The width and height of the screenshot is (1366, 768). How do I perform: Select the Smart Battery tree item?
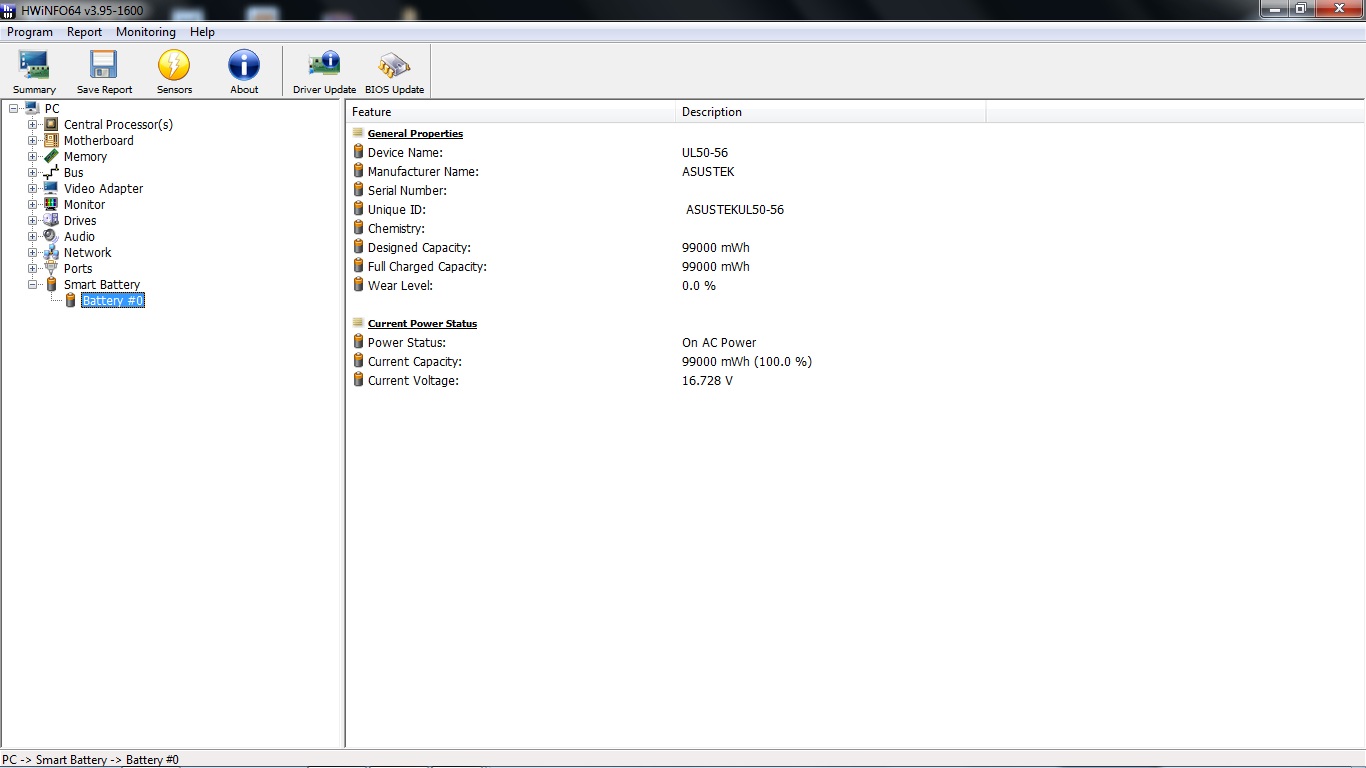coord(102,284)
